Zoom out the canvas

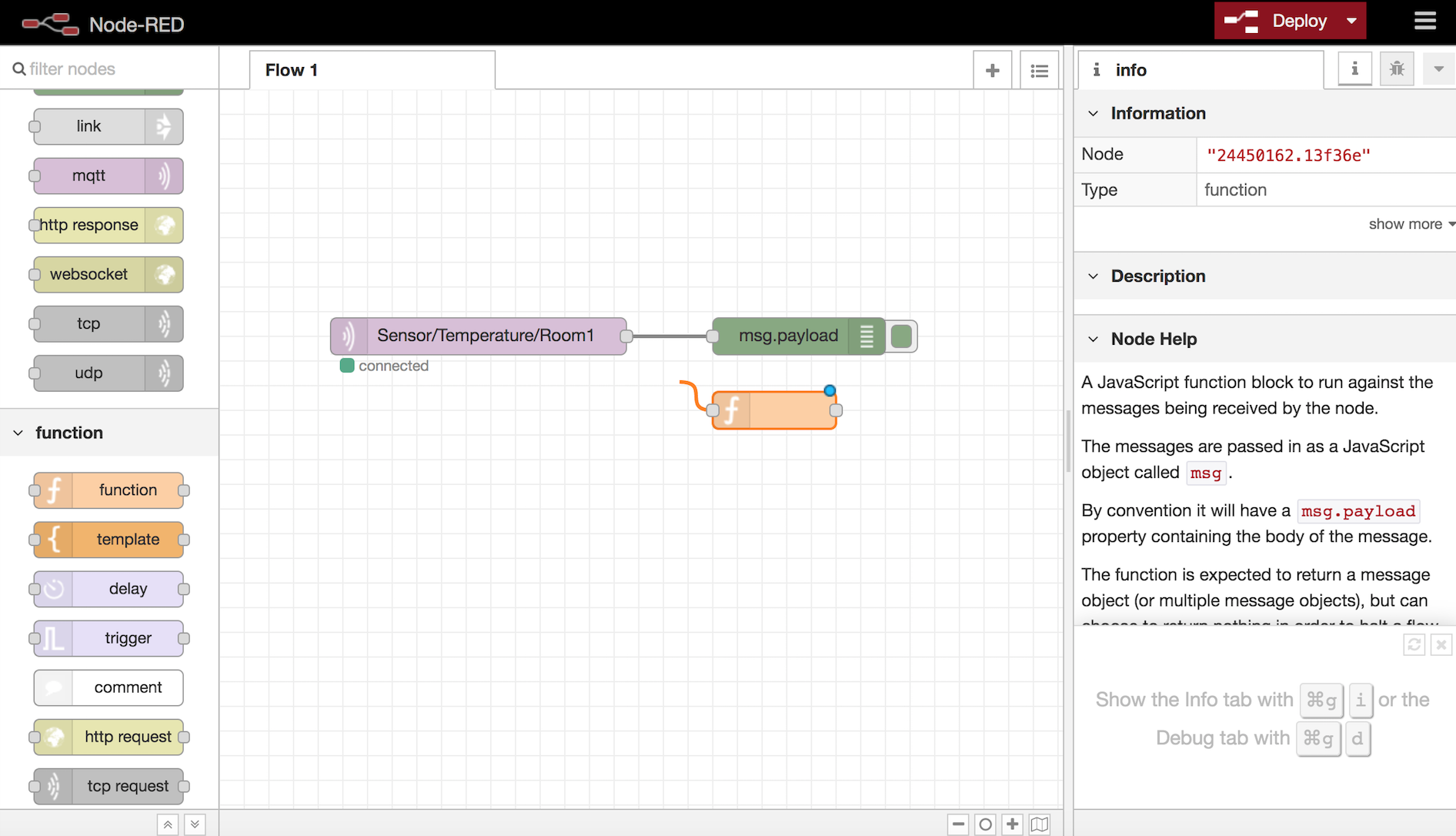pyautogui.click(x=958, y=824)
